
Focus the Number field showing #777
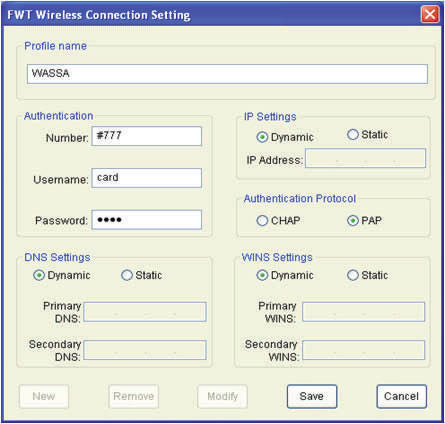[x=147, y=136]
